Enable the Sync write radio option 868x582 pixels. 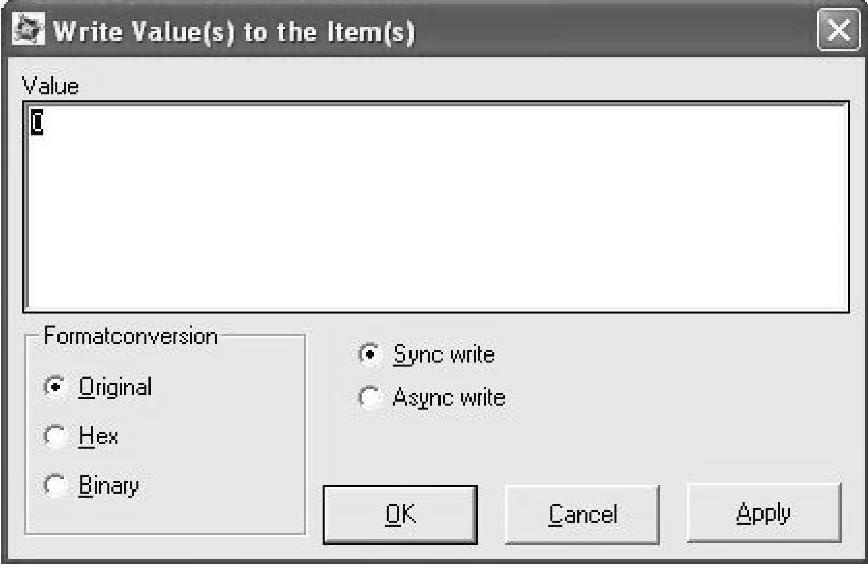(x=370, y=355)
